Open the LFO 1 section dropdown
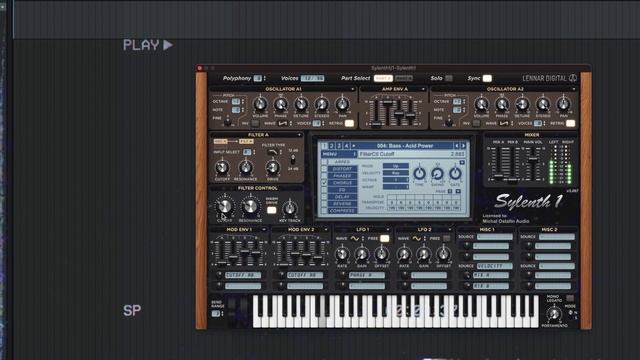The height and width of the screenshot is (360, 640). tap(387, 230)
